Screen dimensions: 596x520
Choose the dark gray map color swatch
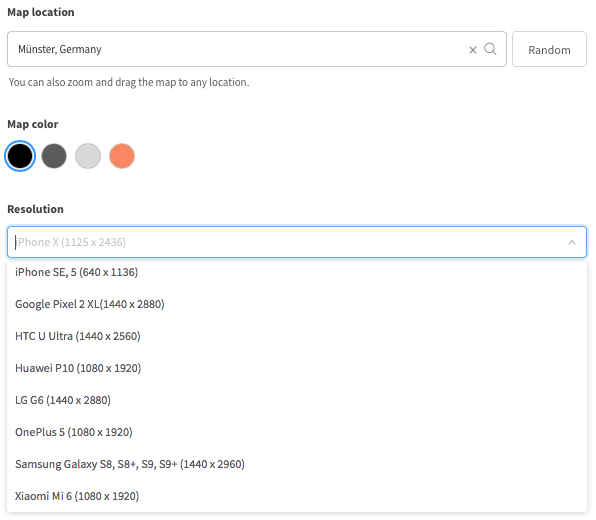[54, 156]
